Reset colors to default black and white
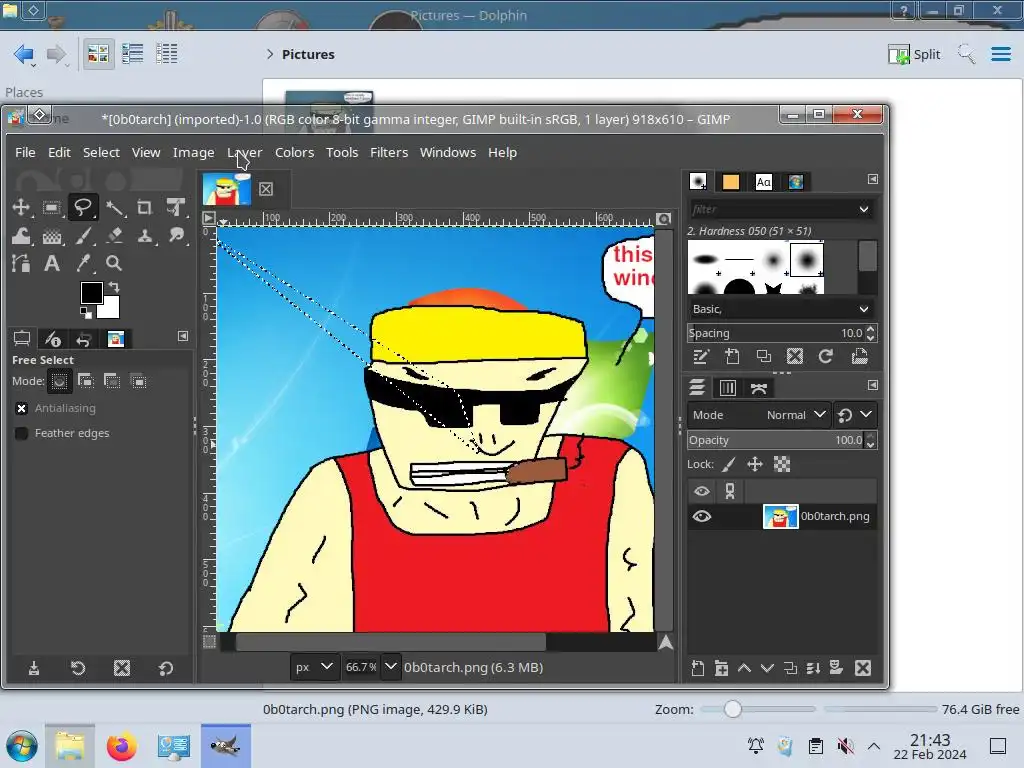1024x768 pixels. coord(86,313)
